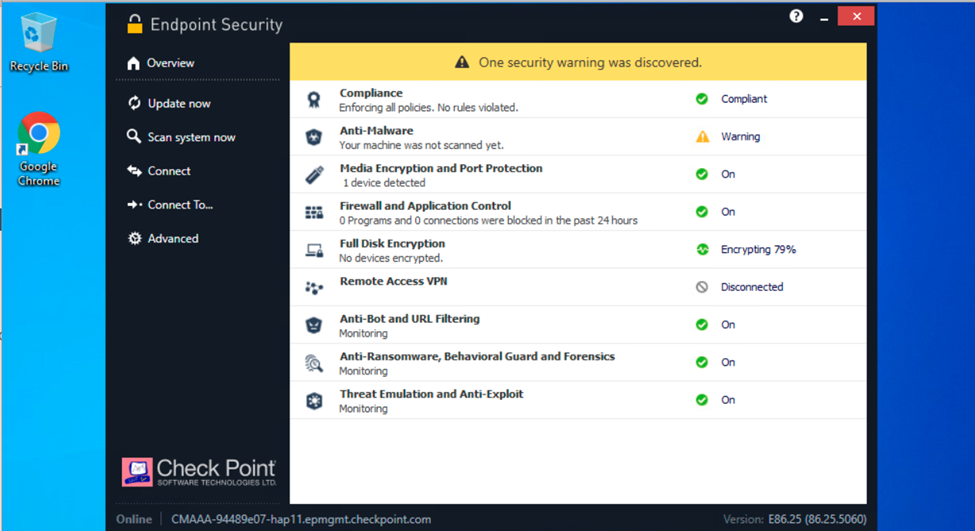This screenshot has height=531, width=975.
Task: Click the green check for Firewall status
Action: point(702,212)
